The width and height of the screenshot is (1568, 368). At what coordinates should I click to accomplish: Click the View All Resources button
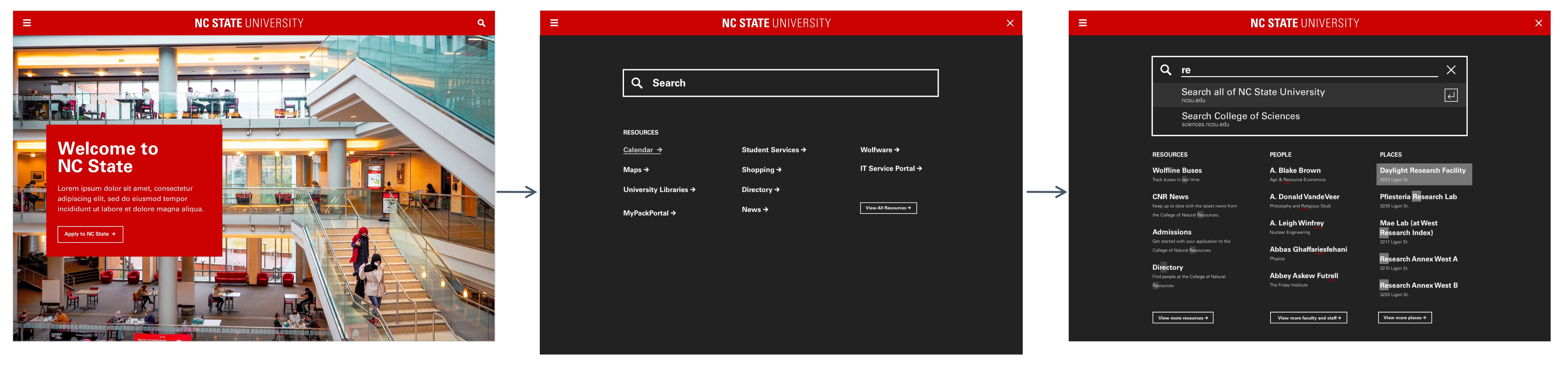887,208
